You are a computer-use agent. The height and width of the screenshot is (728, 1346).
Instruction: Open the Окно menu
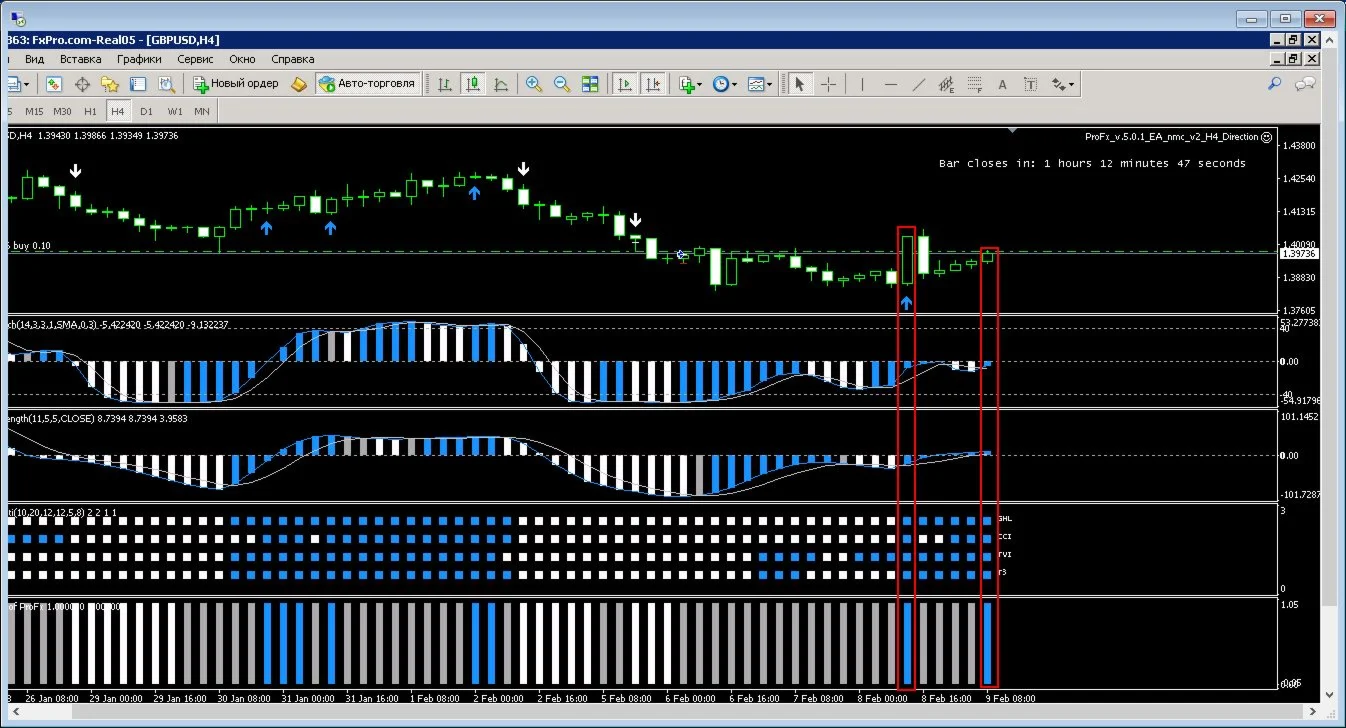tap(242, 59)
